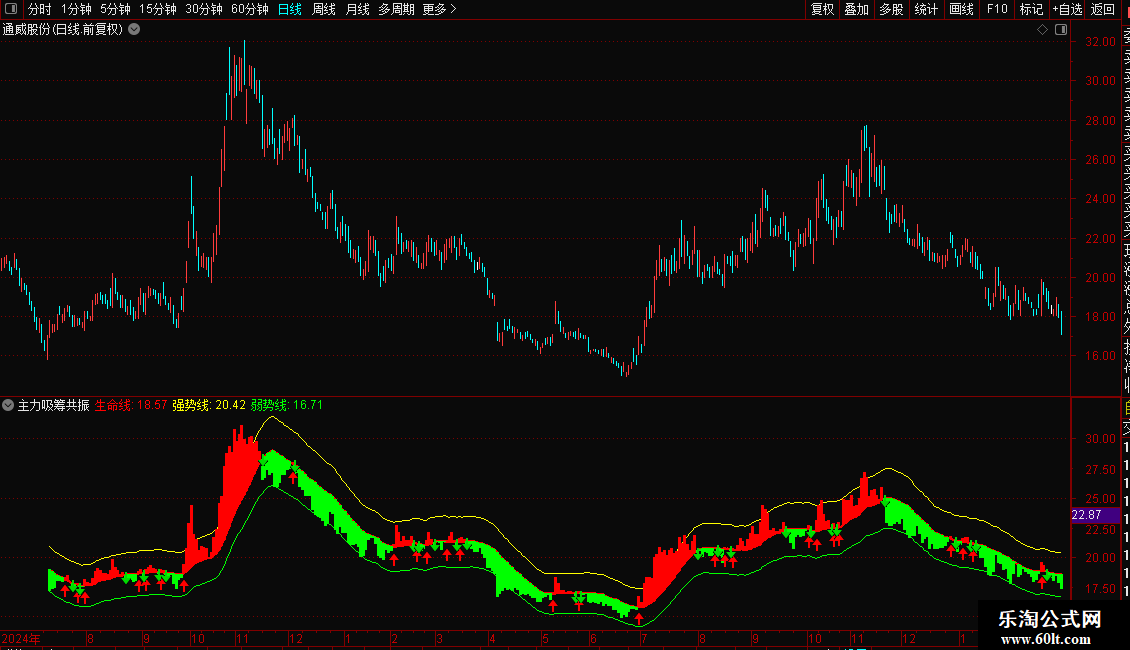
Task: Click the 标记 mark button
Action: coord(1031,9)
